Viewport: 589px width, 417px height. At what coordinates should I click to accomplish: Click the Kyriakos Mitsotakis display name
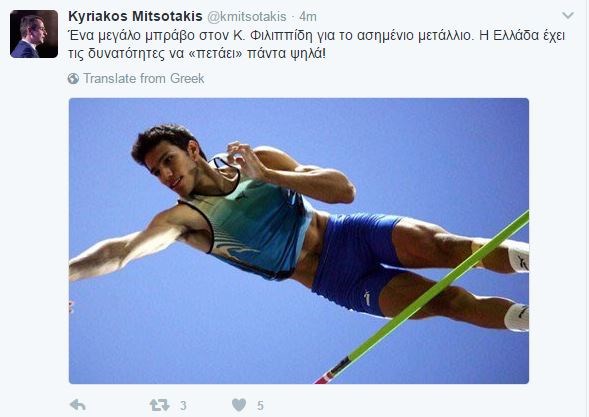[135, 17]
